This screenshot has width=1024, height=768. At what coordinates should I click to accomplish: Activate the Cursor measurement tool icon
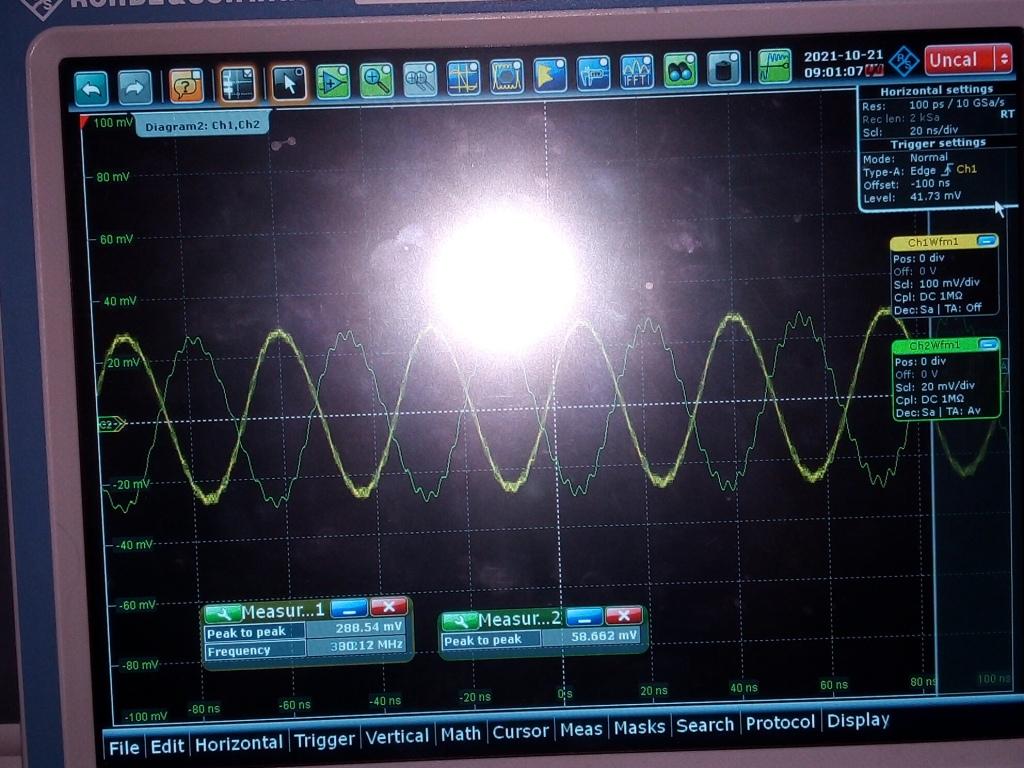(463, 78)
